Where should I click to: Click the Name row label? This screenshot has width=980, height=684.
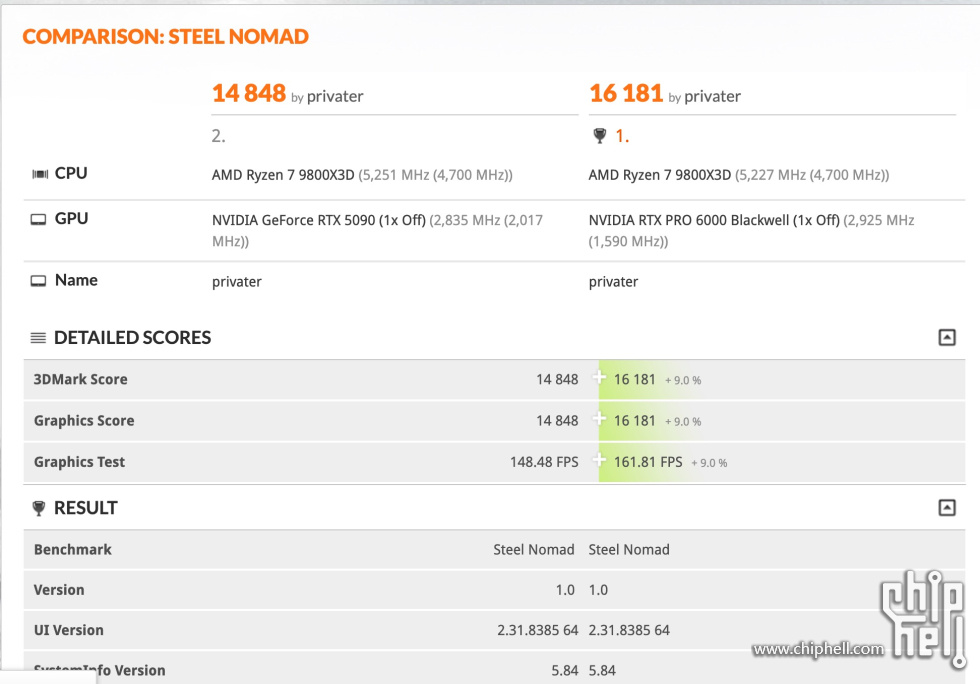point(76,280)
